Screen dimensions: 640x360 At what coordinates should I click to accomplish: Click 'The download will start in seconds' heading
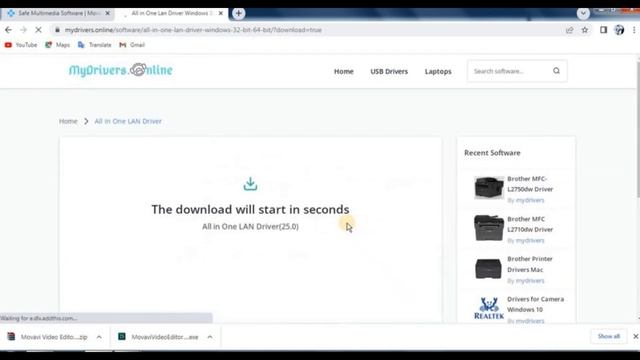pyautogui.click(x=250, y=209)
